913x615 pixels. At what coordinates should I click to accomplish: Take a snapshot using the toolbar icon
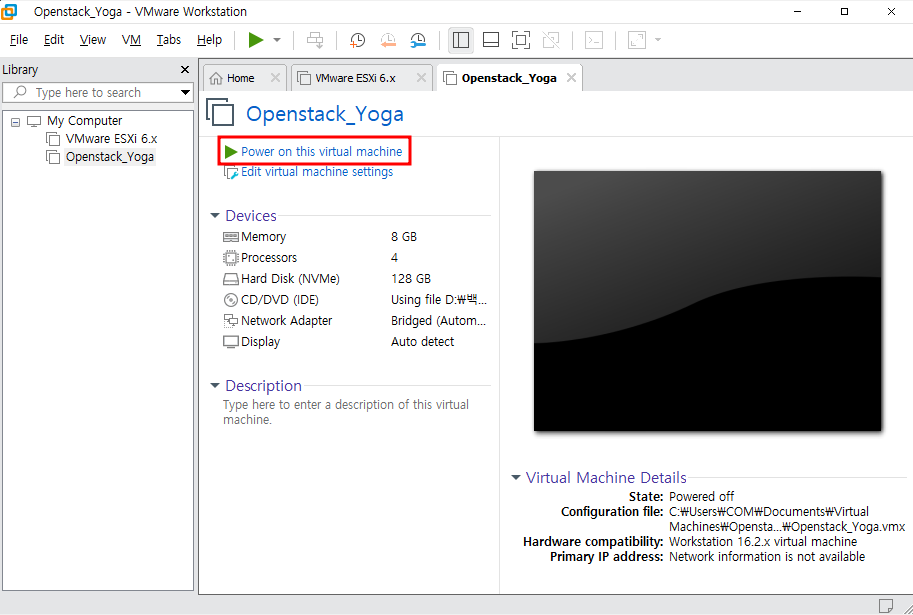(357, 40)
